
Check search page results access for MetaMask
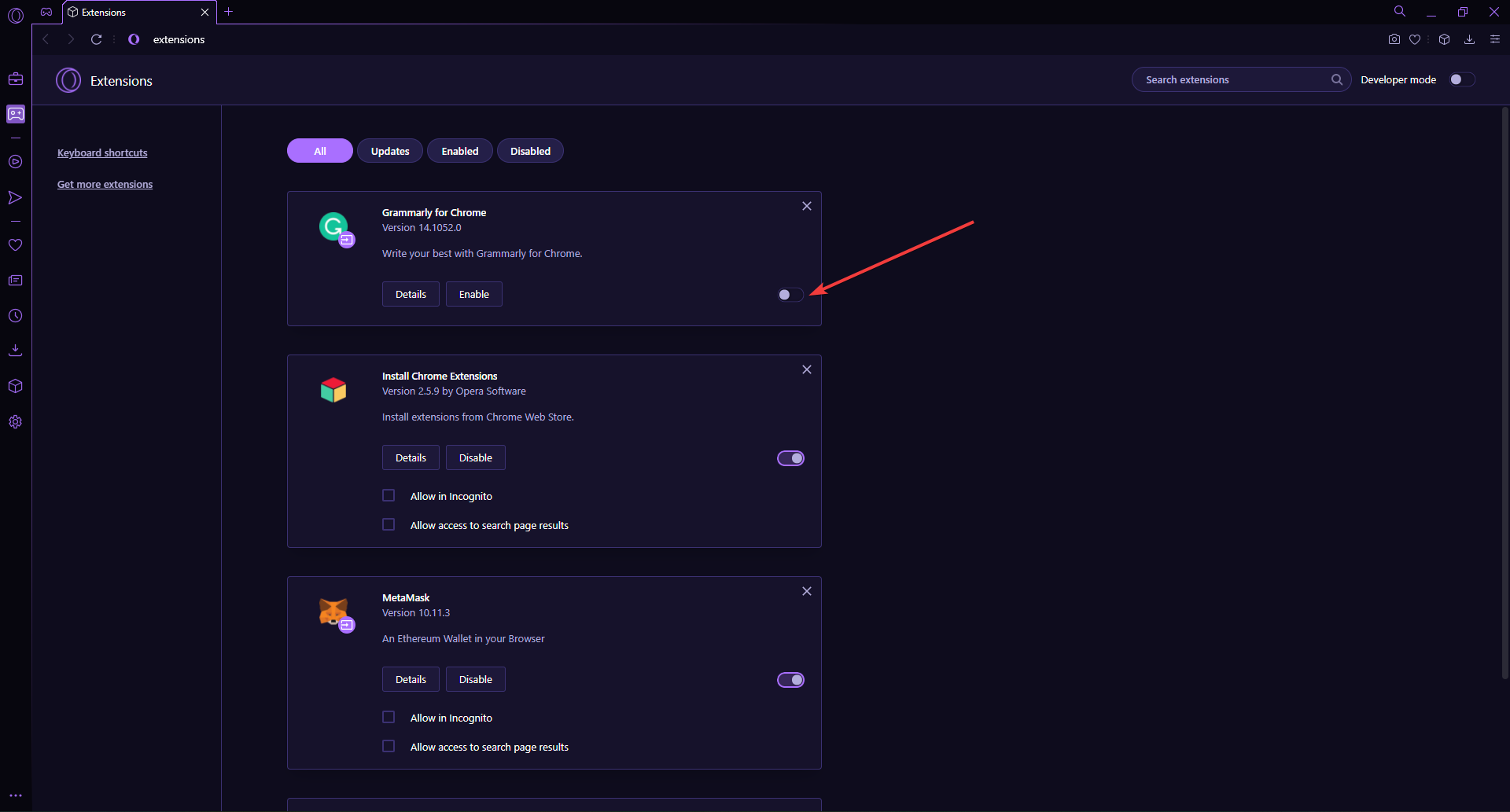(x=389, y=746)
